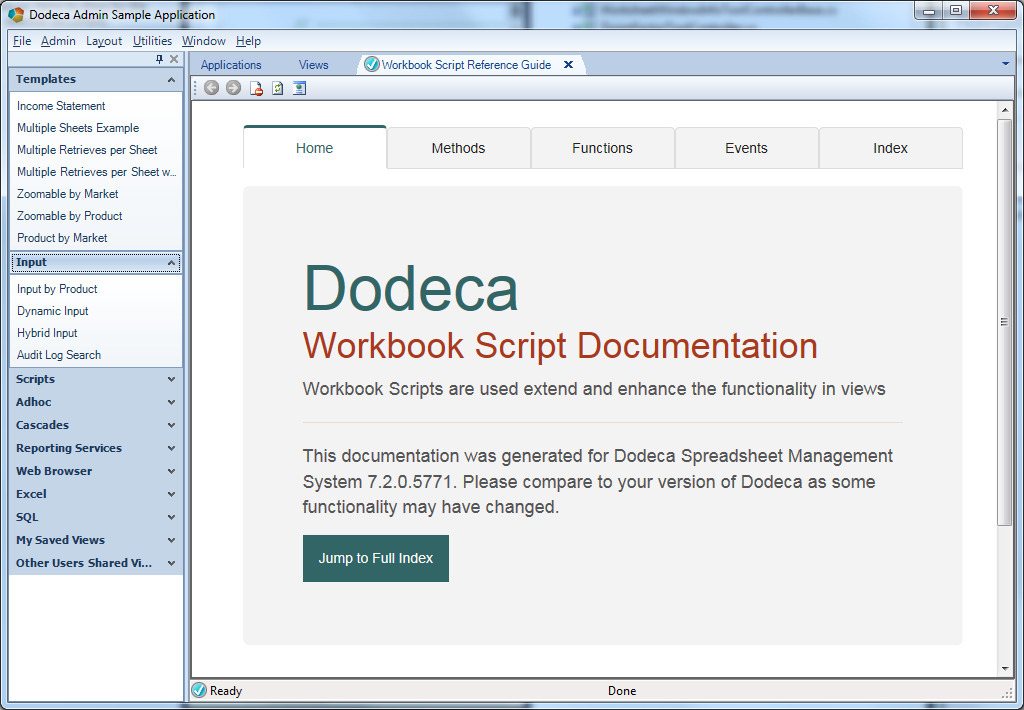Collapse the Templates section

pos(171,80)
